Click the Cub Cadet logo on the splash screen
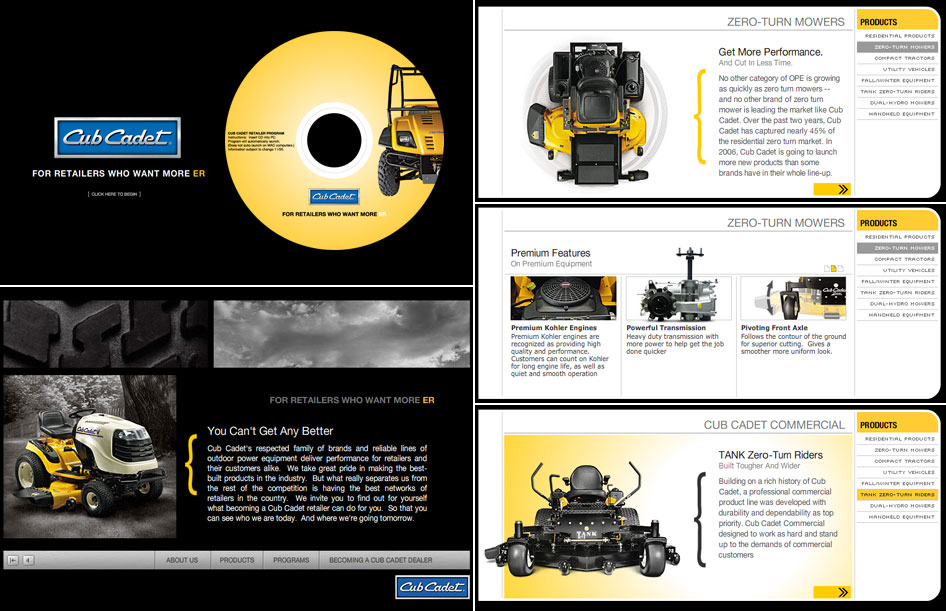Viewport: 946px width, 611px height. pos(117,139)
